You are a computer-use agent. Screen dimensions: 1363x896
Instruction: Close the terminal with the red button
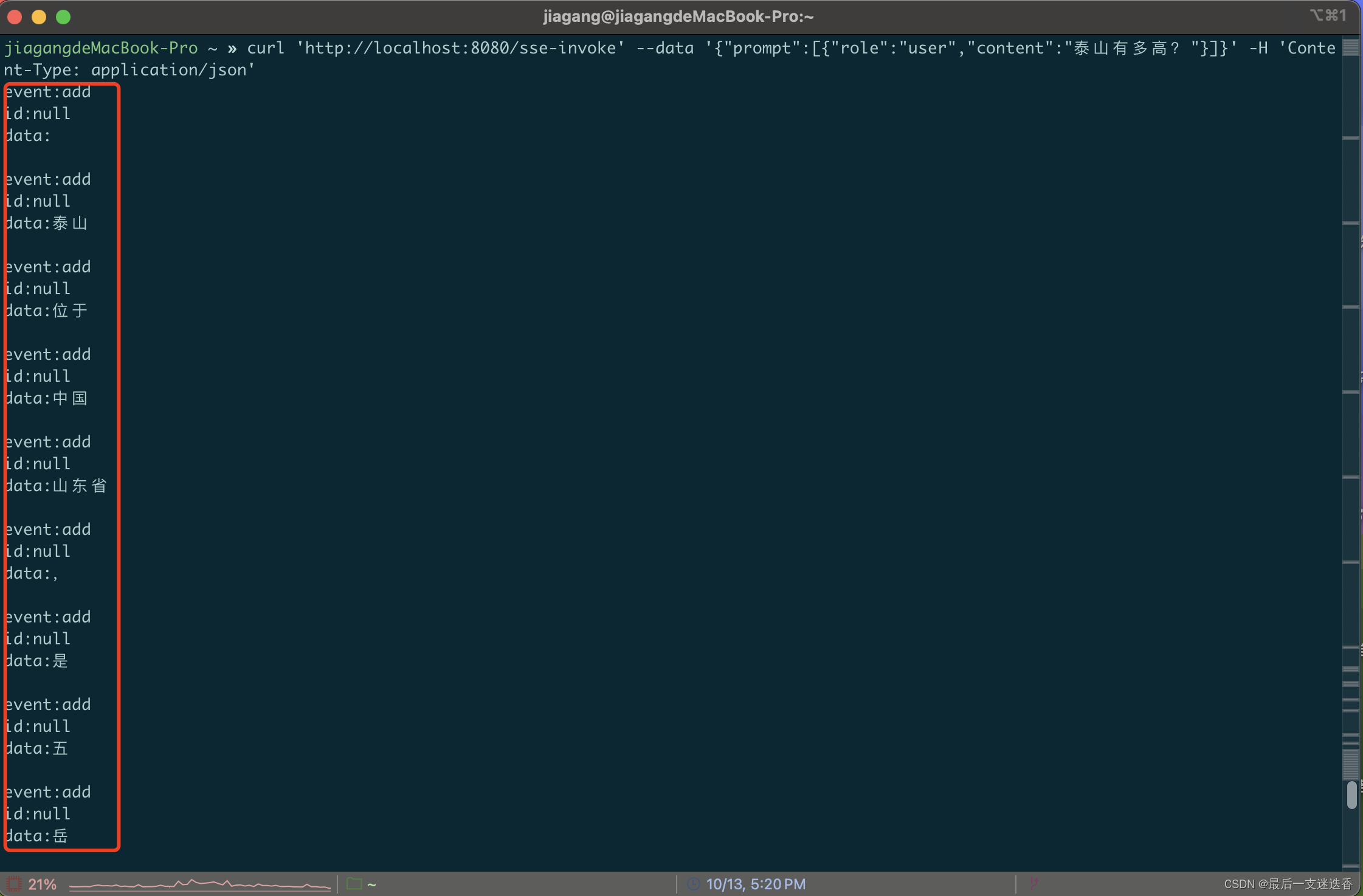point(15,17)
